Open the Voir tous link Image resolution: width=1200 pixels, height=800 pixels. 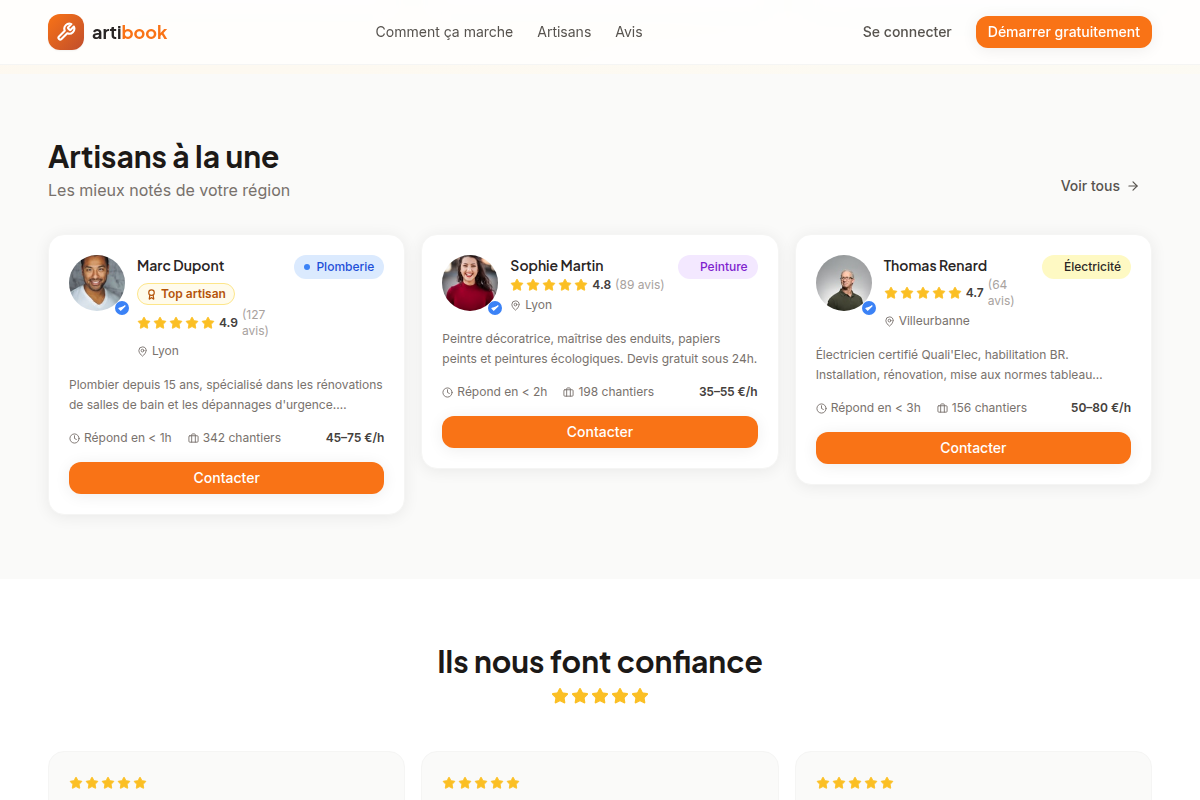pos(1100,186)
